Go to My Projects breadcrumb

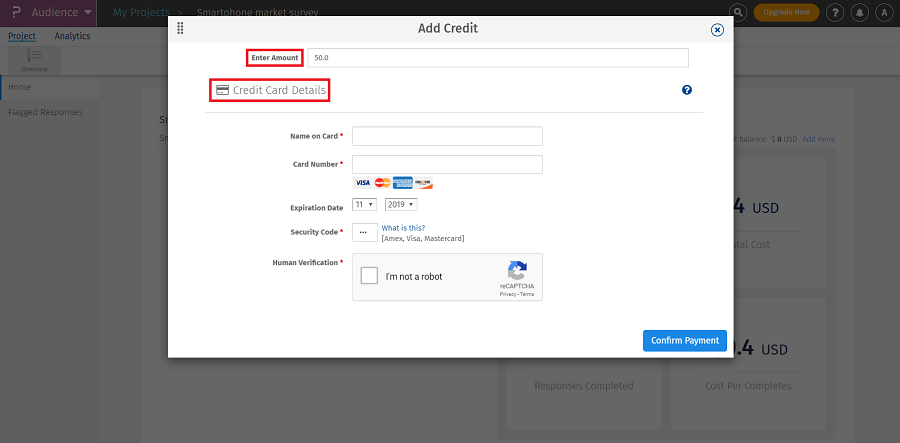pyautogui.click(x=142, y=12)
